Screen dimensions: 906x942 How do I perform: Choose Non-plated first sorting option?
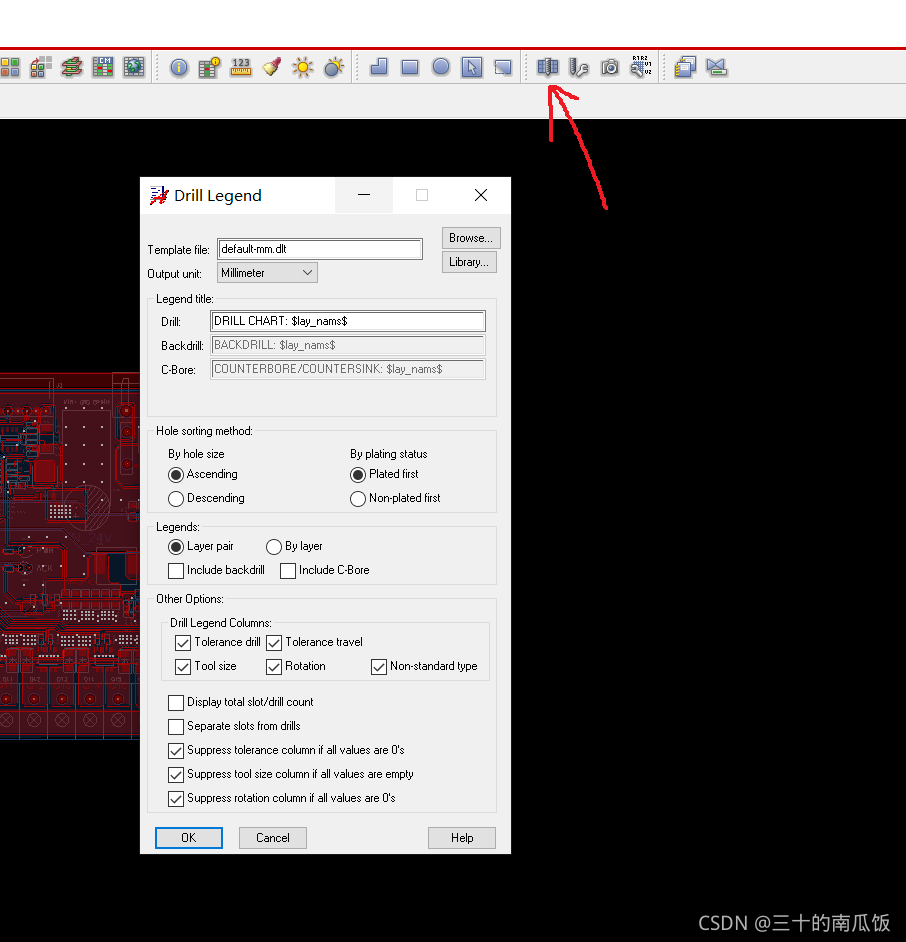357,499
